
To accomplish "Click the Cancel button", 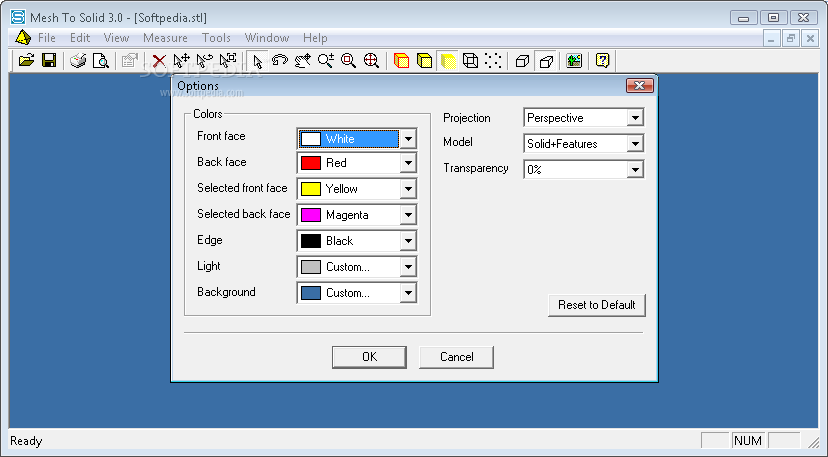I will point(456,357).
